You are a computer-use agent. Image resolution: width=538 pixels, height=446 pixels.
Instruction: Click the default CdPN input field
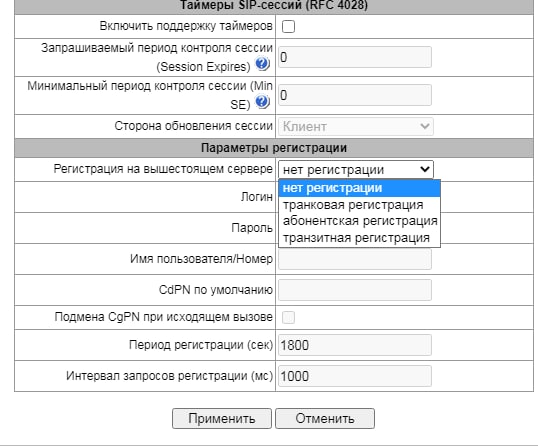pyautogui.click(x=355, y=290)
